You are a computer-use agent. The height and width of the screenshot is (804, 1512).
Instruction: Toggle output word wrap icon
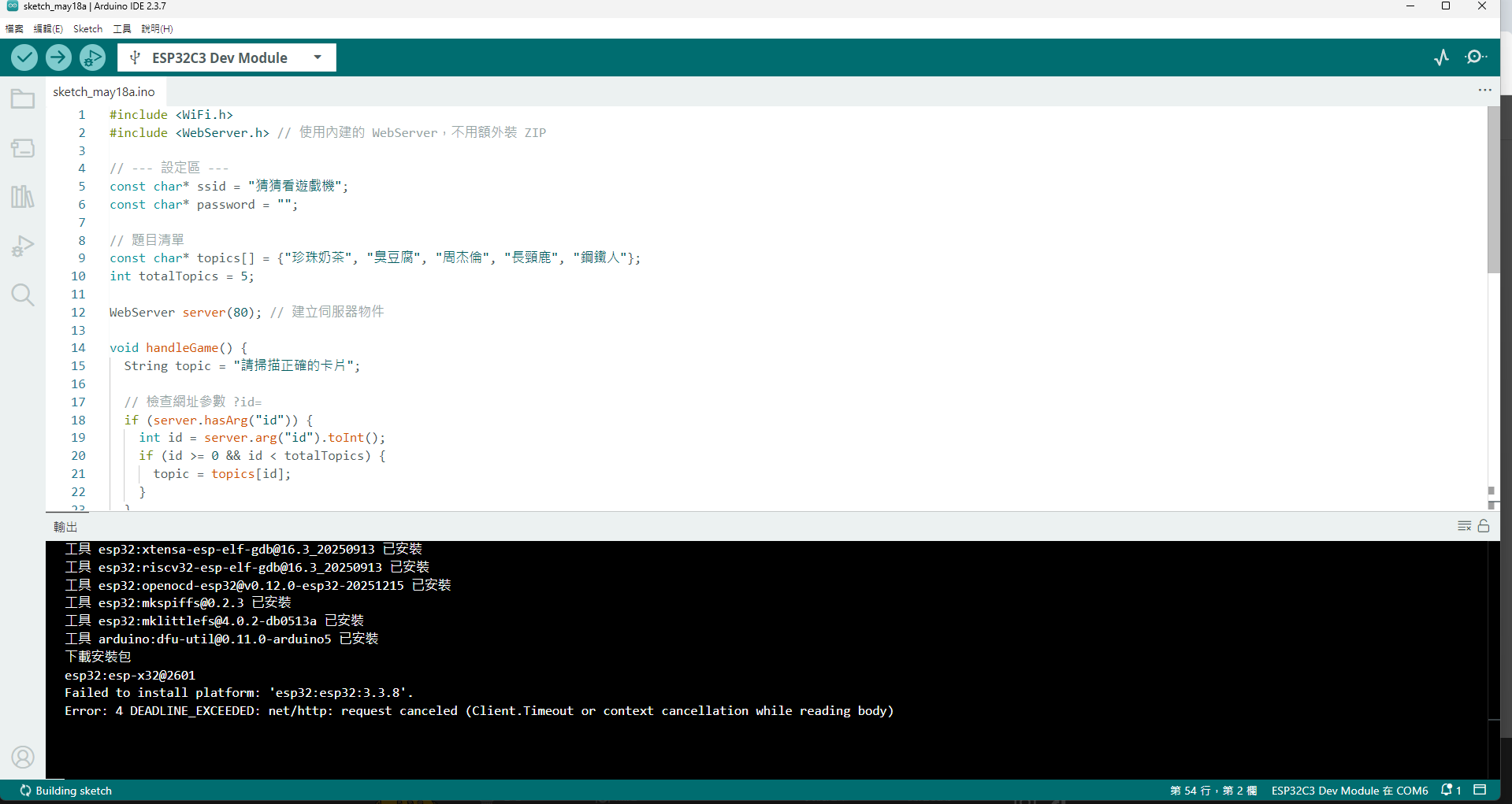tap(1465, 526)
